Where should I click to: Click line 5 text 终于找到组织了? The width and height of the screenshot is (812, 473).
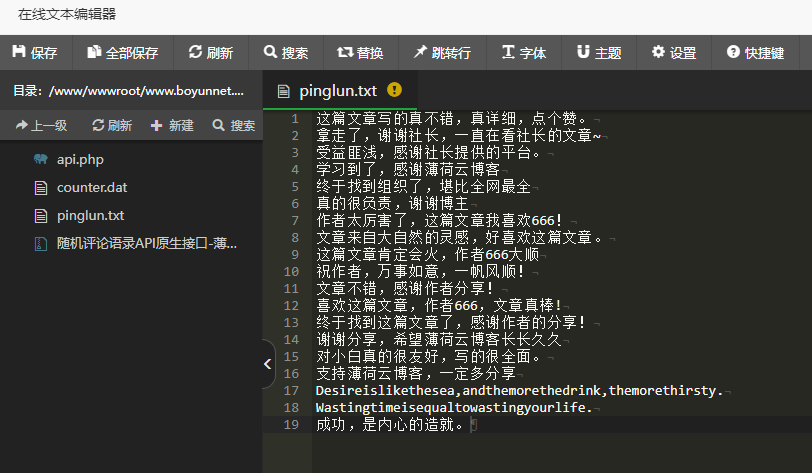pyautogui.click(x=369, y=187)
